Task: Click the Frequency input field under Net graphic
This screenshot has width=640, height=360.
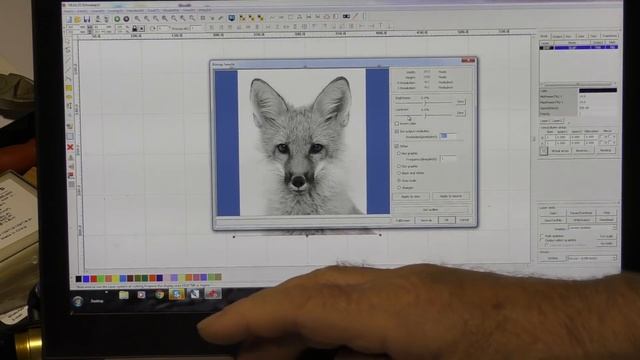Action: click(448, 158)
